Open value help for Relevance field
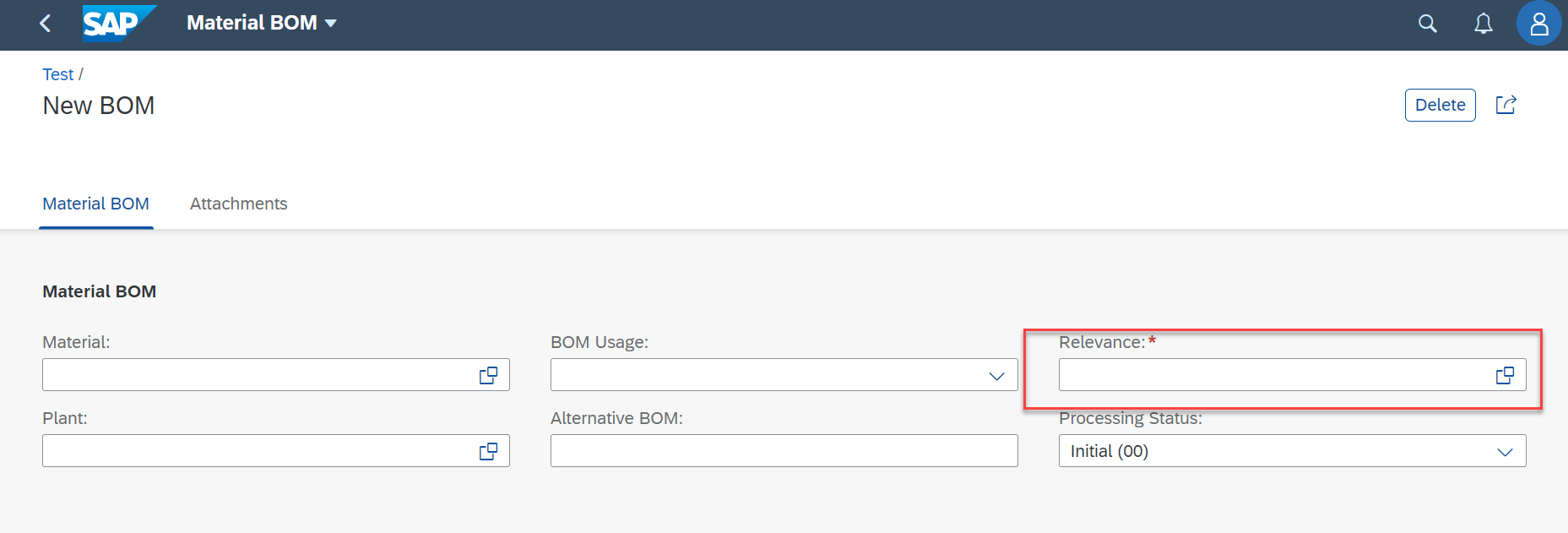Viewport: 1568px width, 533px height. [1505, 375]
